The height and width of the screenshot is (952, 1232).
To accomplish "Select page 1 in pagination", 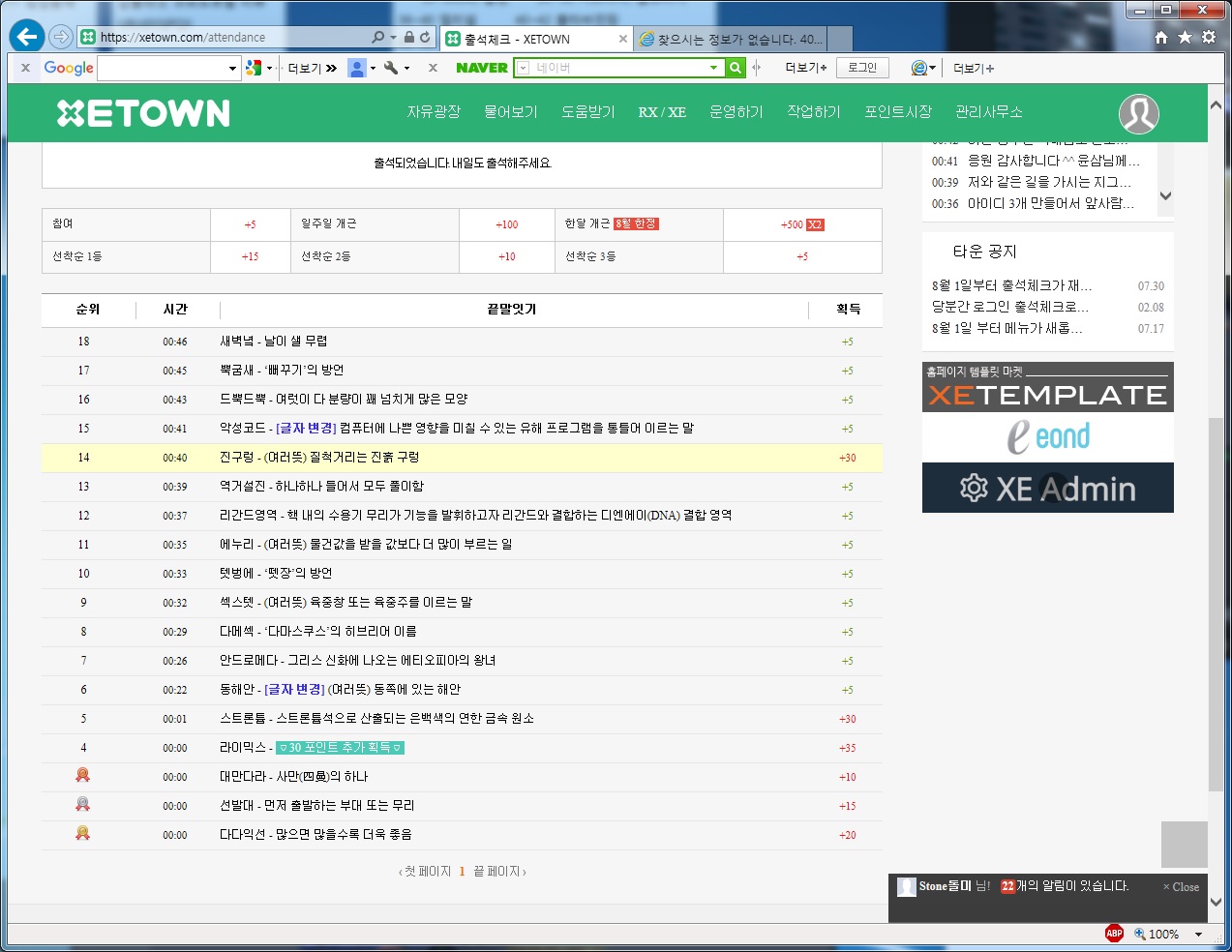I will tap(462, 872).
